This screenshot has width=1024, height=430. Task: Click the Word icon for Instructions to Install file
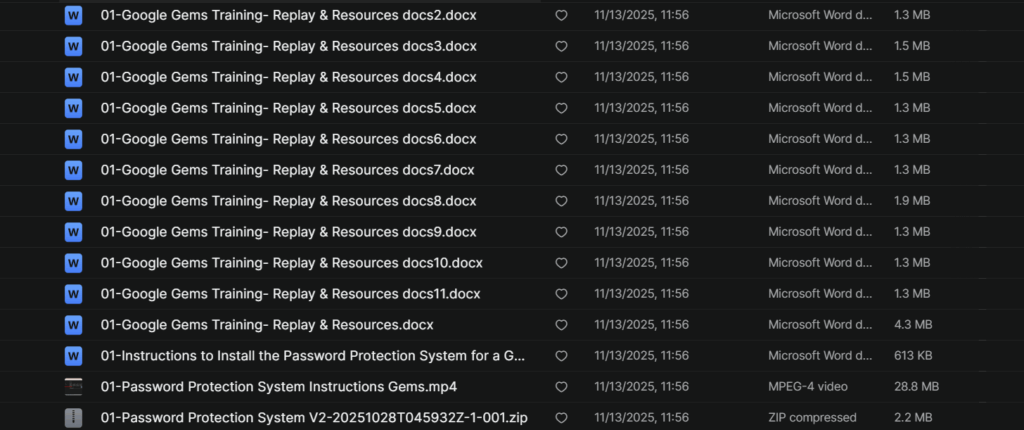(x=73, y=356)
